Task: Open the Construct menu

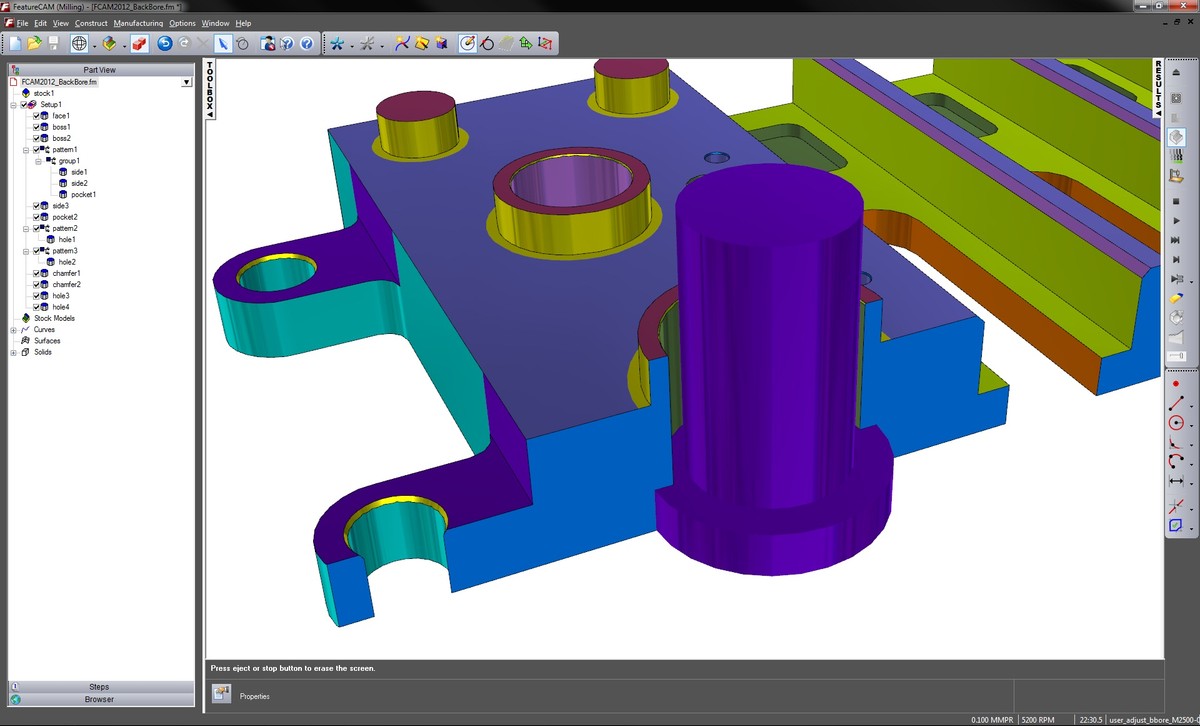Action: click(x=91, y=23)
